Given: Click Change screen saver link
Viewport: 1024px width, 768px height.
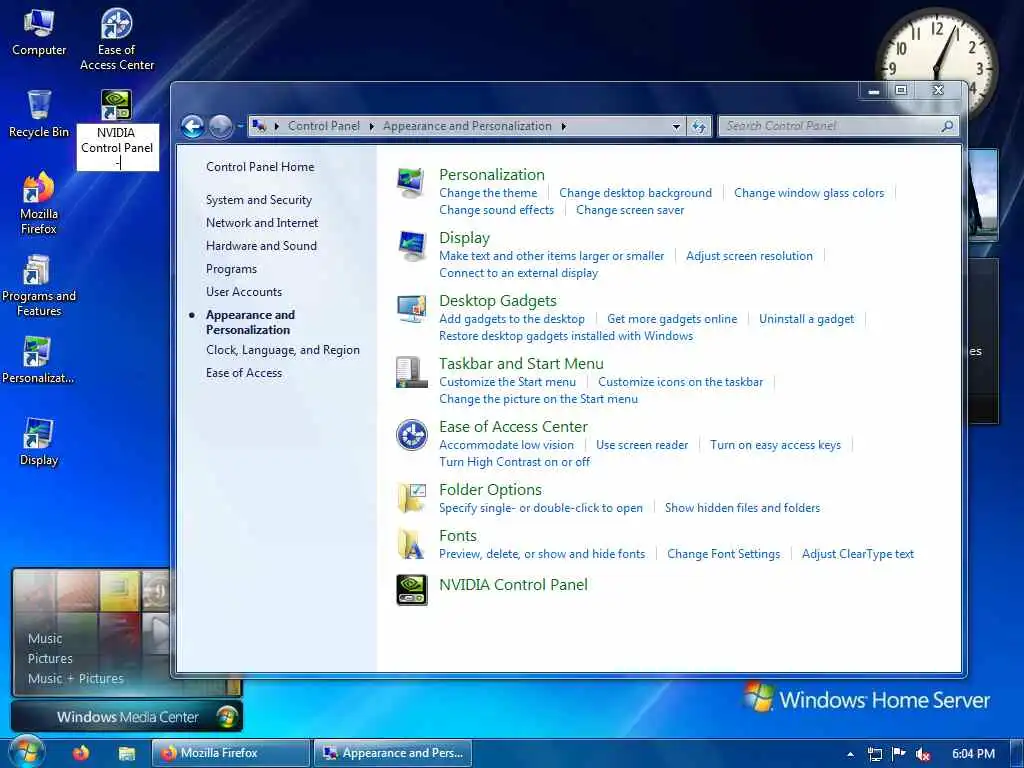Looking at the screenshot, I should click(x=630, y=210).
